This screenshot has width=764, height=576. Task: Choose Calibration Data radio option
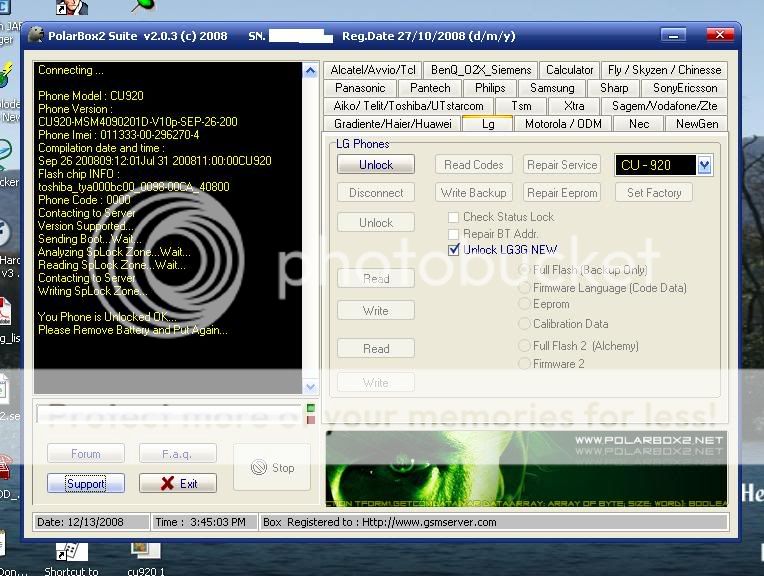[x=524, y=324]
